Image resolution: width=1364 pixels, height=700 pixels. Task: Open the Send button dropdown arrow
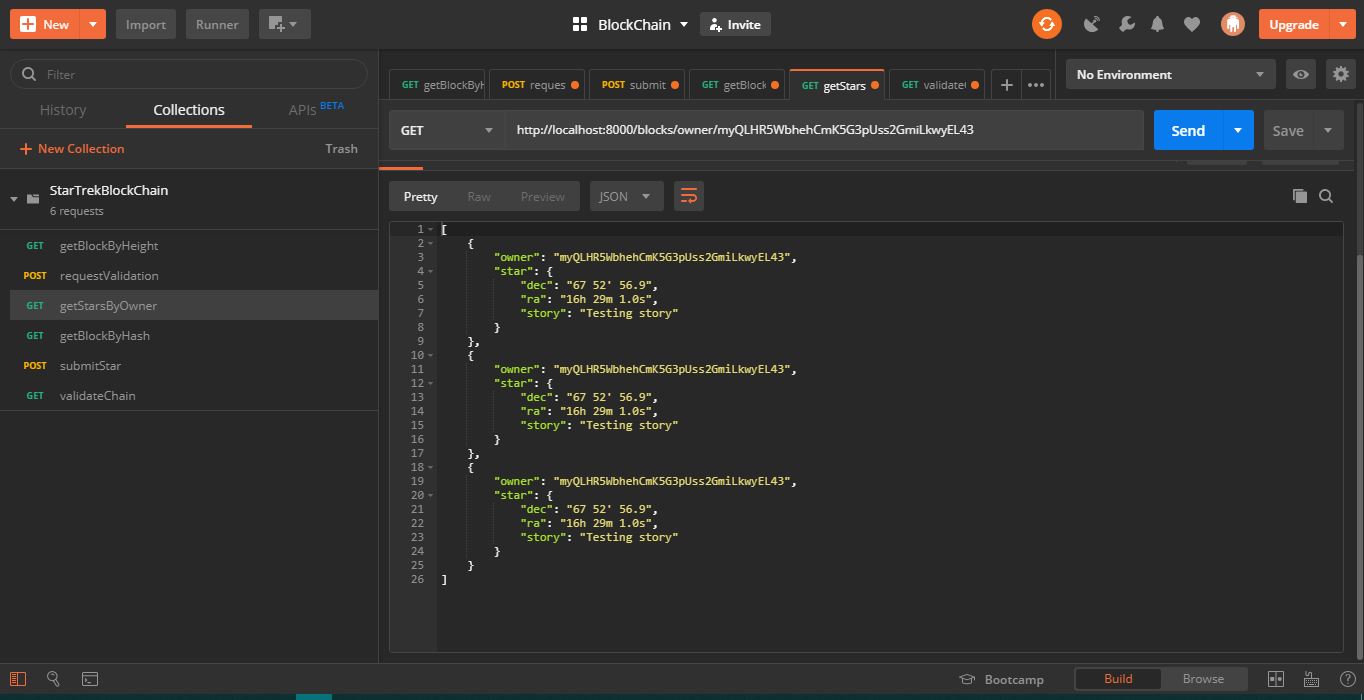(x=1238, y=130)
